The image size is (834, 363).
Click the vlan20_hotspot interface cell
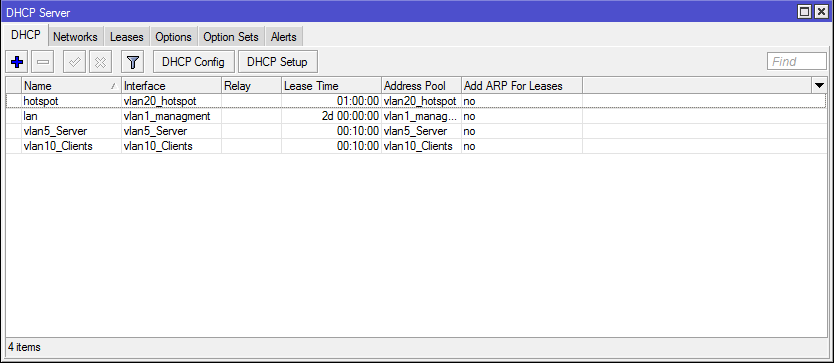click(171, 101)
